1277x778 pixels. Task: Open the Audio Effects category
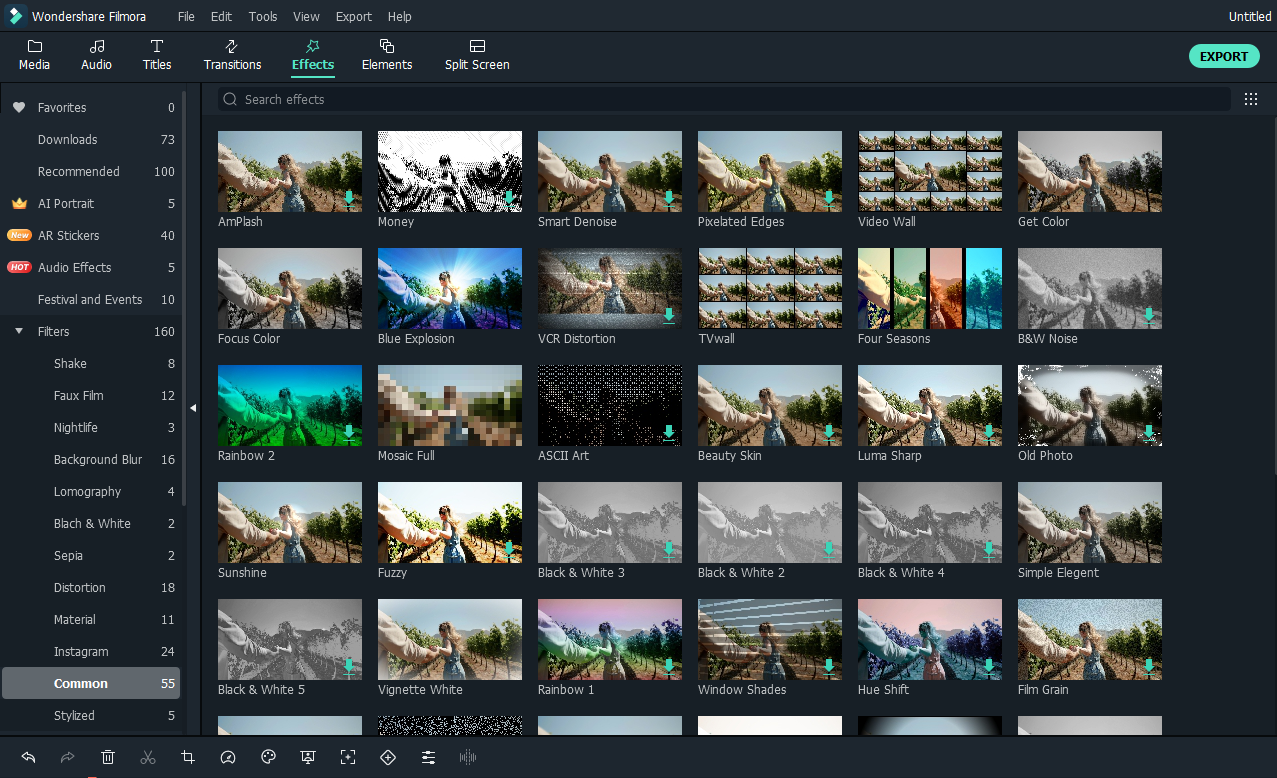click(92, 267)
